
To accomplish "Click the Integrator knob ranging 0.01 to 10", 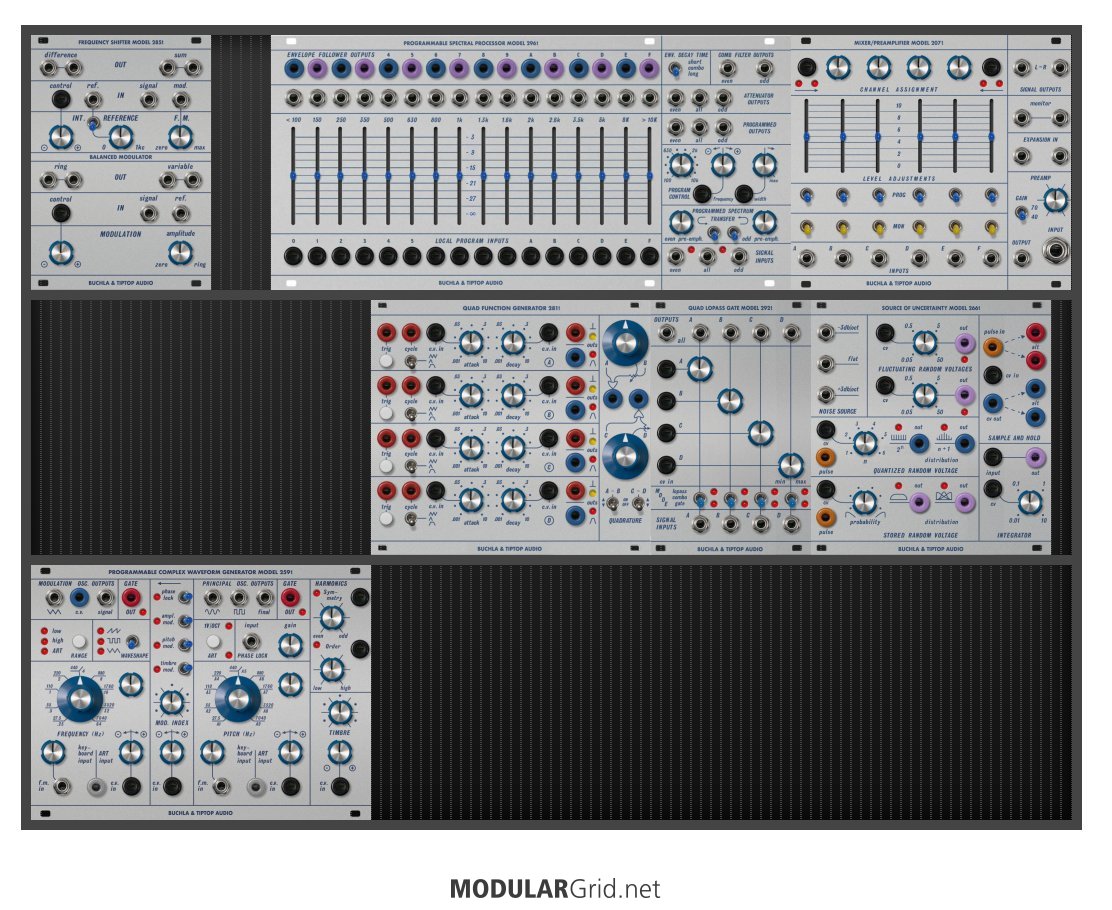I will (1029, 503).
